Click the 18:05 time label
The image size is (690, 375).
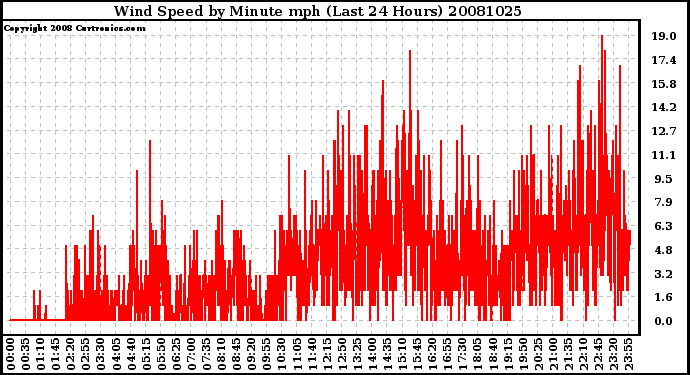[x=477, y=354]
